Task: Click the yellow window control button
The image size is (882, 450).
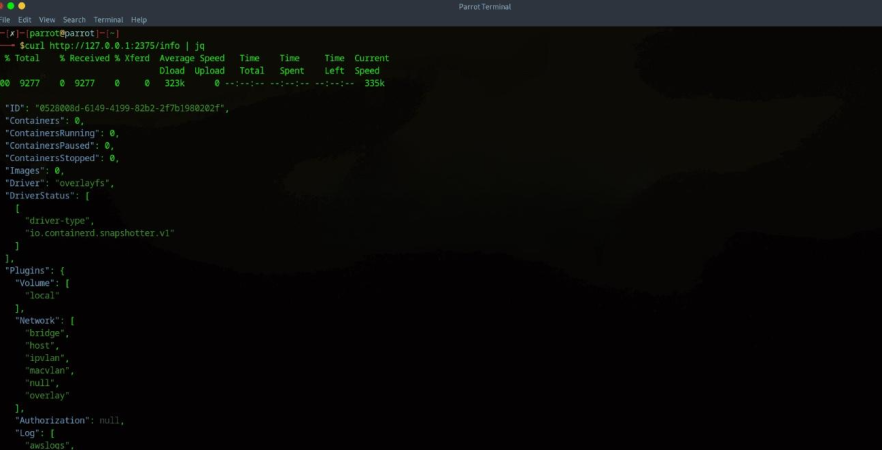Action: [x=21, y=6]
